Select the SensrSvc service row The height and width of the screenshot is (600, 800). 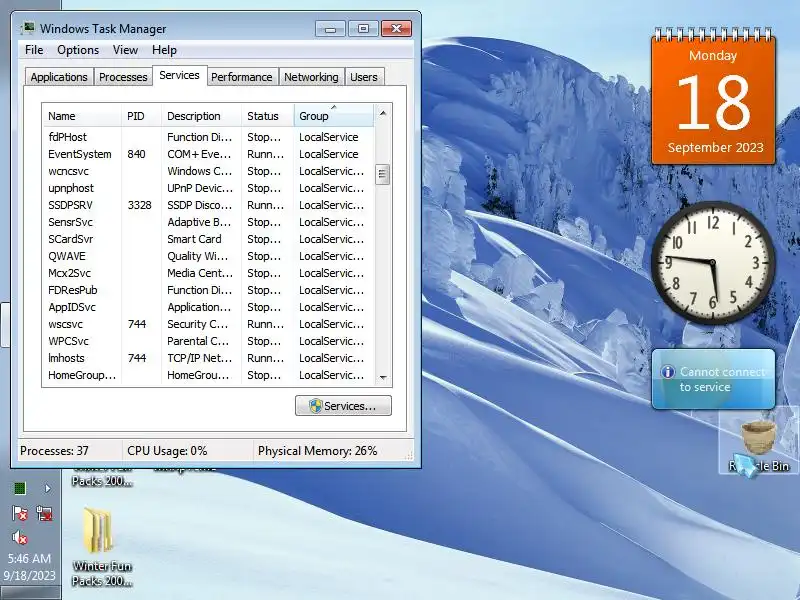(209, 222)
